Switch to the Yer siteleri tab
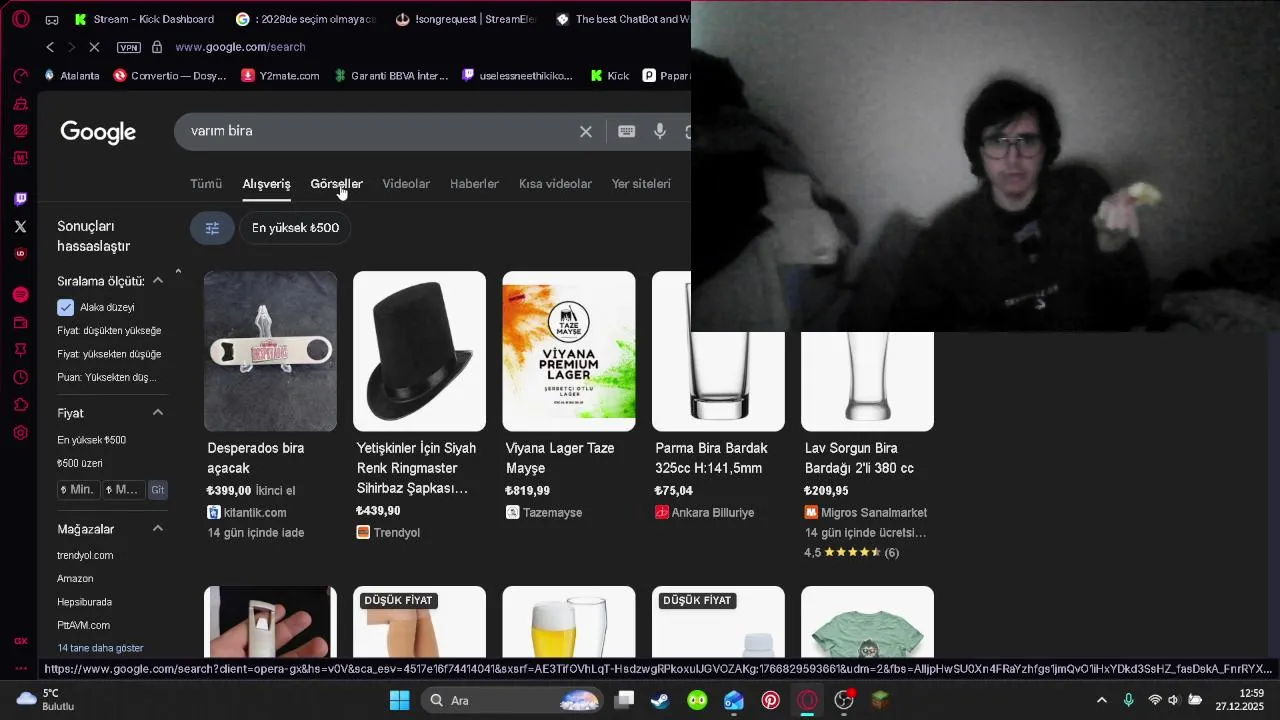Screen dimensions: 1280x720 tap(641, 184)
